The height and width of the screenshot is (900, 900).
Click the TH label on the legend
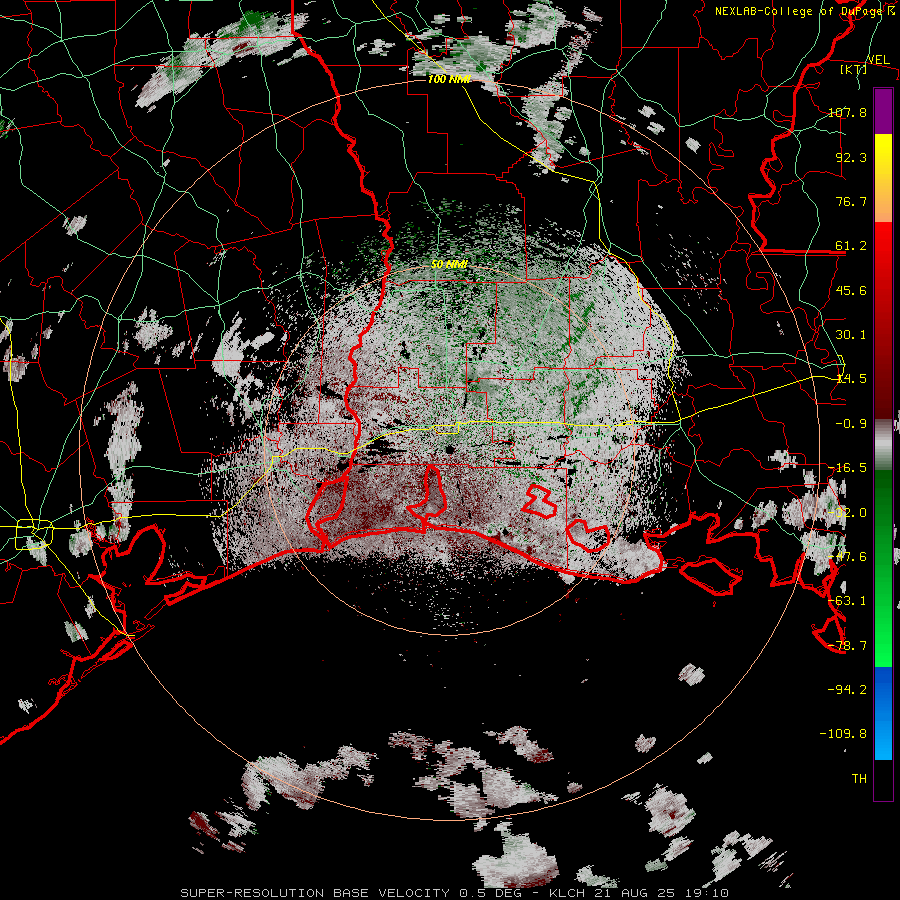(x=859, y=778)
